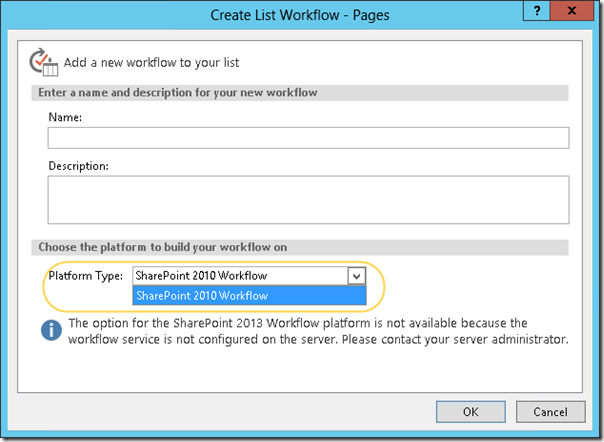Expand the Platform Type dropdown arrow
Screen dimensions: 604x442
[x=356, y=276]
